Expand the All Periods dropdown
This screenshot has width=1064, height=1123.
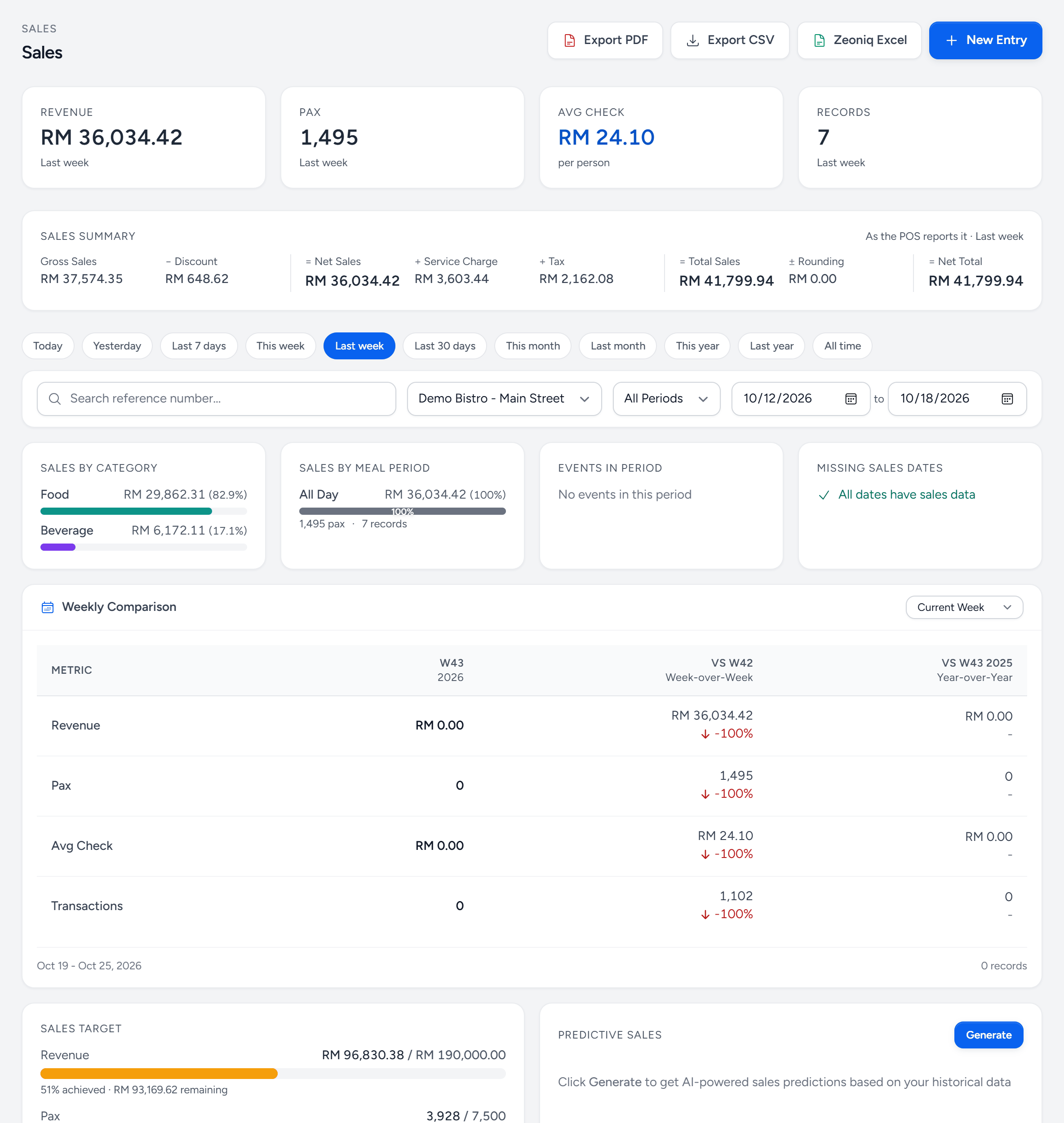coord(666,399)
